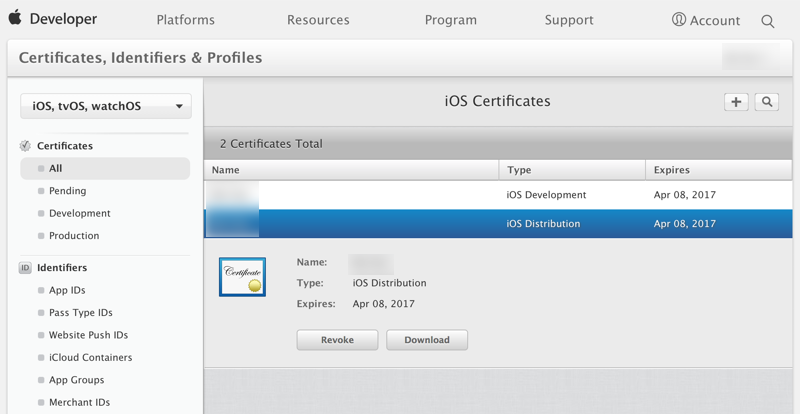Open App IDs in the sidebar
The width and height of the screenshot is (800, 414).
pyautogui.click(x=67, y=290)
